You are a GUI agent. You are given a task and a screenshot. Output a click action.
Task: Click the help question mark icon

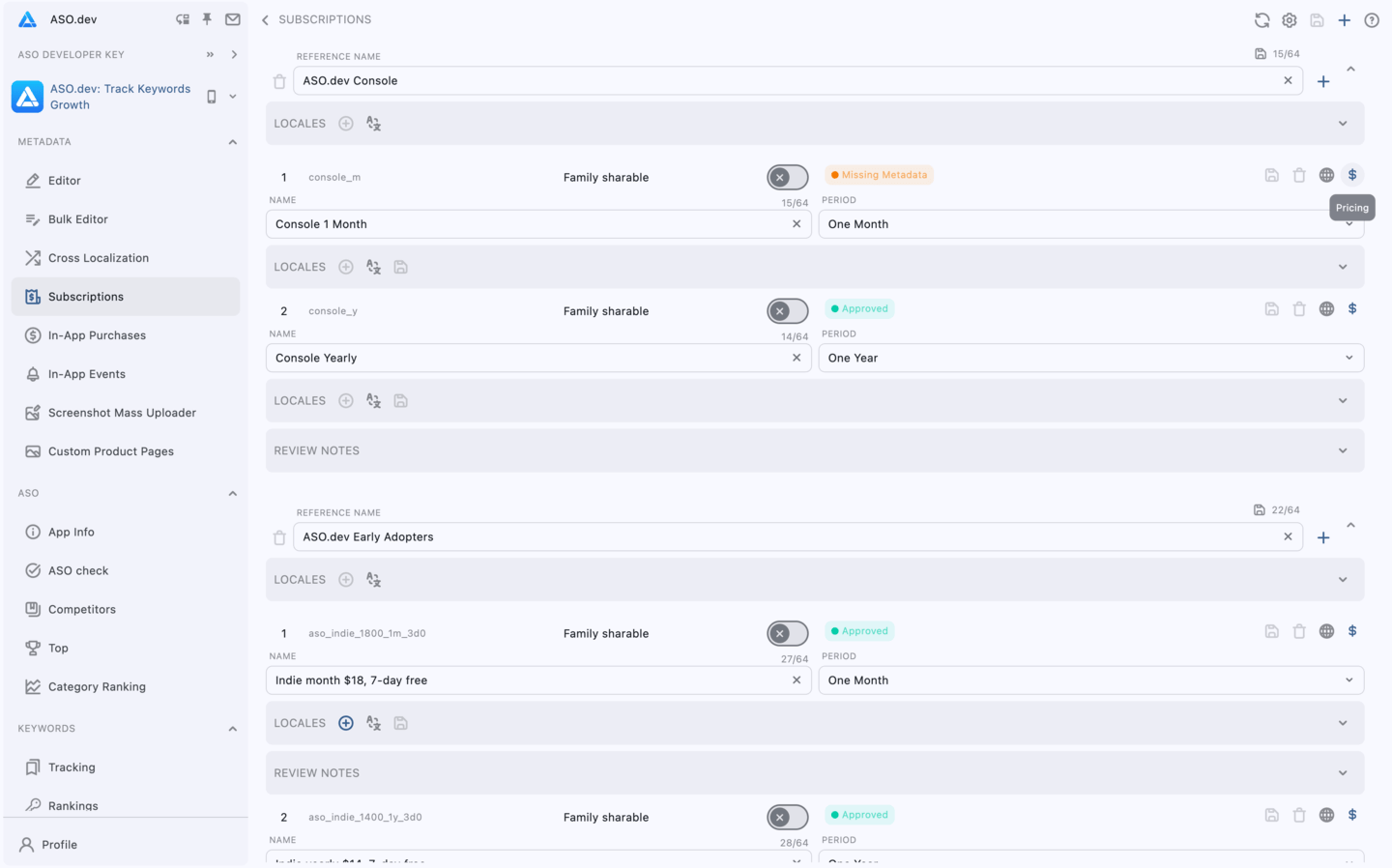tap(1372, 20)
